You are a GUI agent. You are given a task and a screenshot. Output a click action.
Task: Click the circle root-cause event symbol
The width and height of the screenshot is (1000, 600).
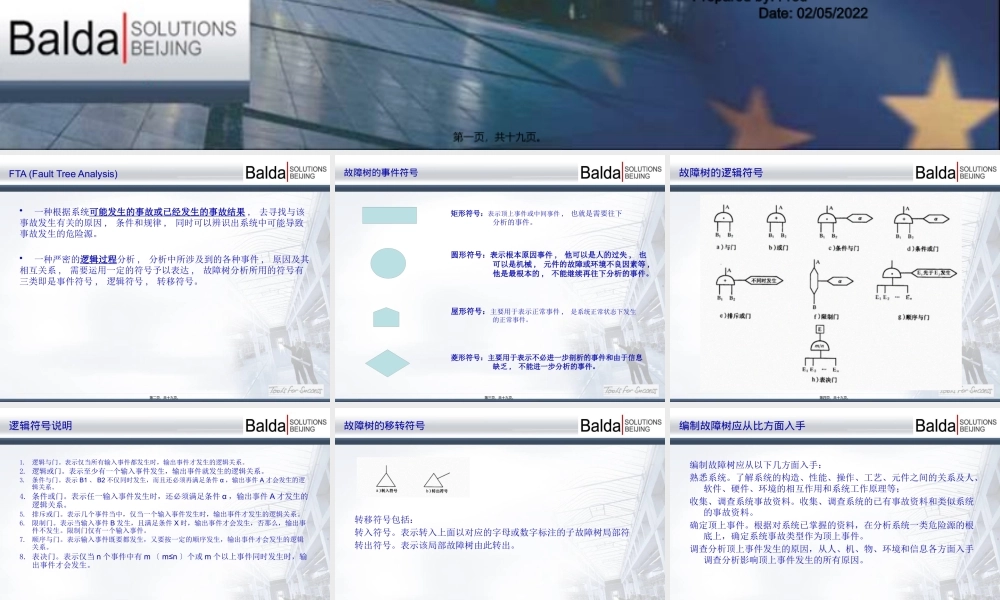tap(387, 262)
